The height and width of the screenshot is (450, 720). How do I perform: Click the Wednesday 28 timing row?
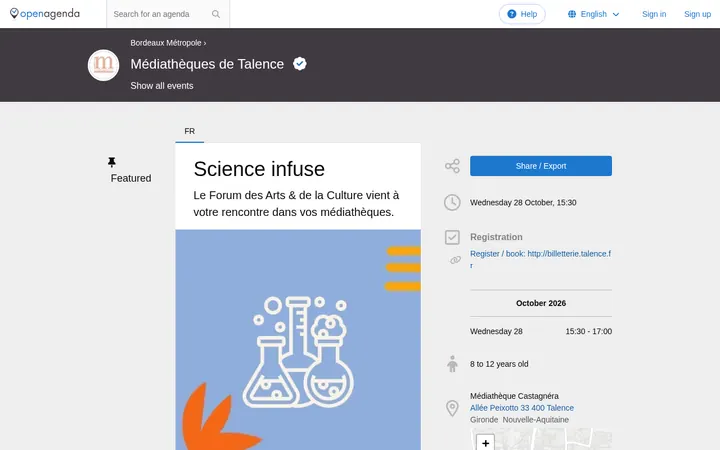(x=541, y=331)
